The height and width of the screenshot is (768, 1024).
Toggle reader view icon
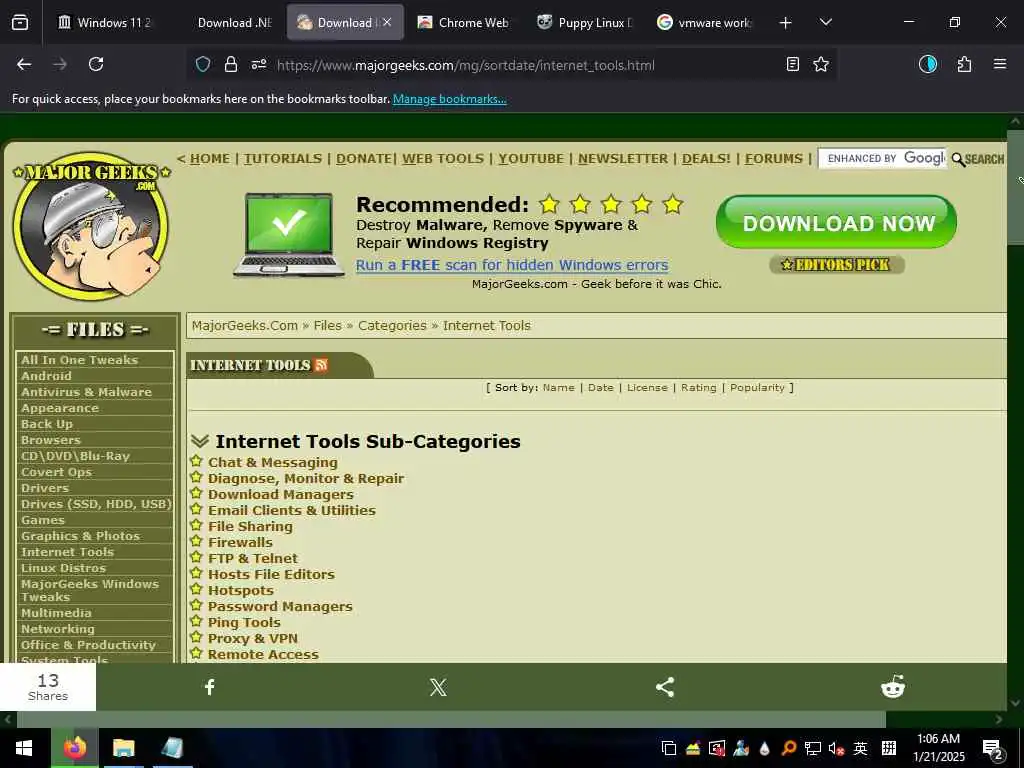coord(793,64)
